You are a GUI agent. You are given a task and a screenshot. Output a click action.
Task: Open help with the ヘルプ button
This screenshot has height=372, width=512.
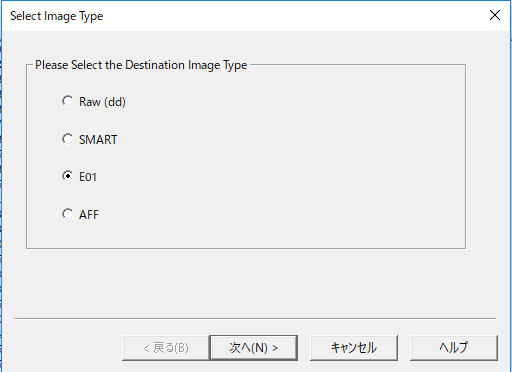[454, 348]
